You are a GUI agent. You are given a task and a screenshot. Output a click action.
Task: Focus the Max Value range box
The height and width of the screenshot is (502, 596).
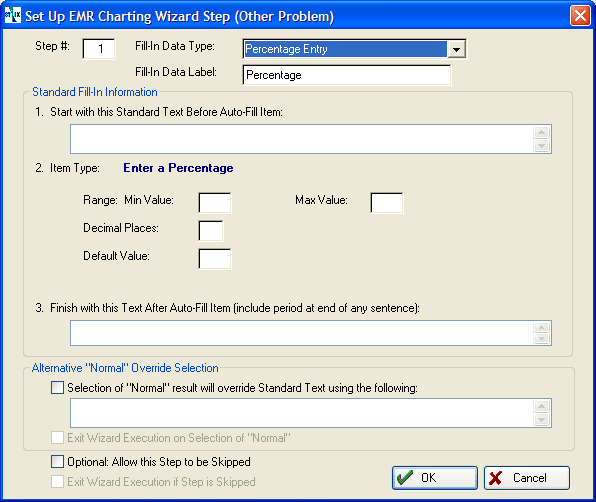click(x=387, y=203)
